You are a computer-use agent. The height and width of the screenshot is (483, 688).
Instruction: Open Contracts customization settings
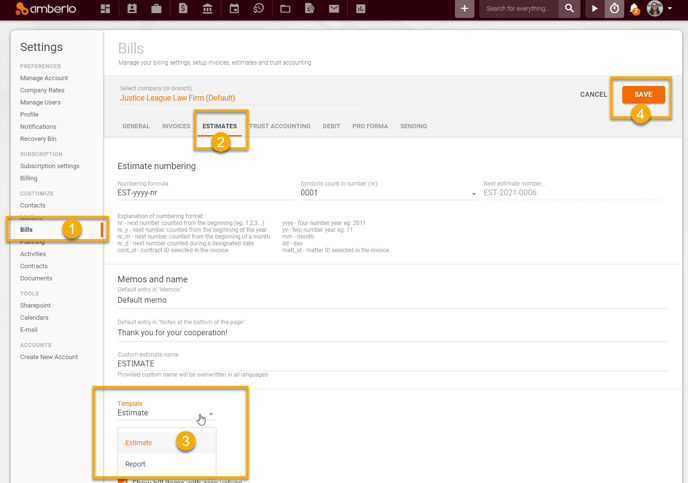pyautogui.click(x=34, y=266)
